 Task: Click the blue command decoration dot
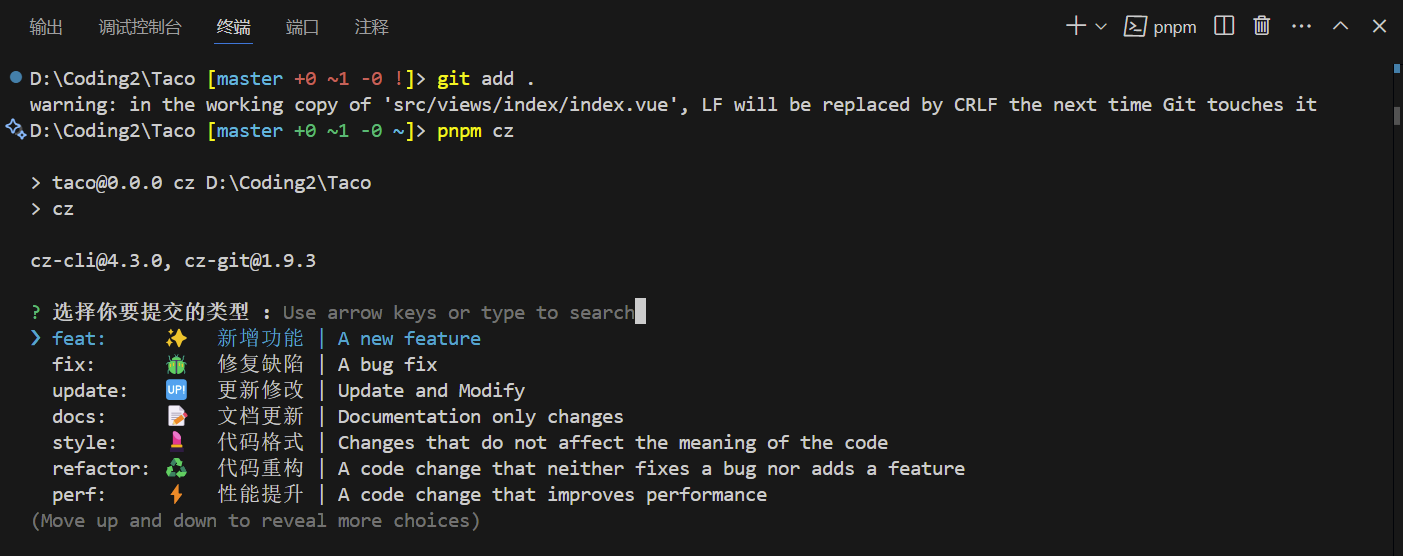(x=15, y=78)
